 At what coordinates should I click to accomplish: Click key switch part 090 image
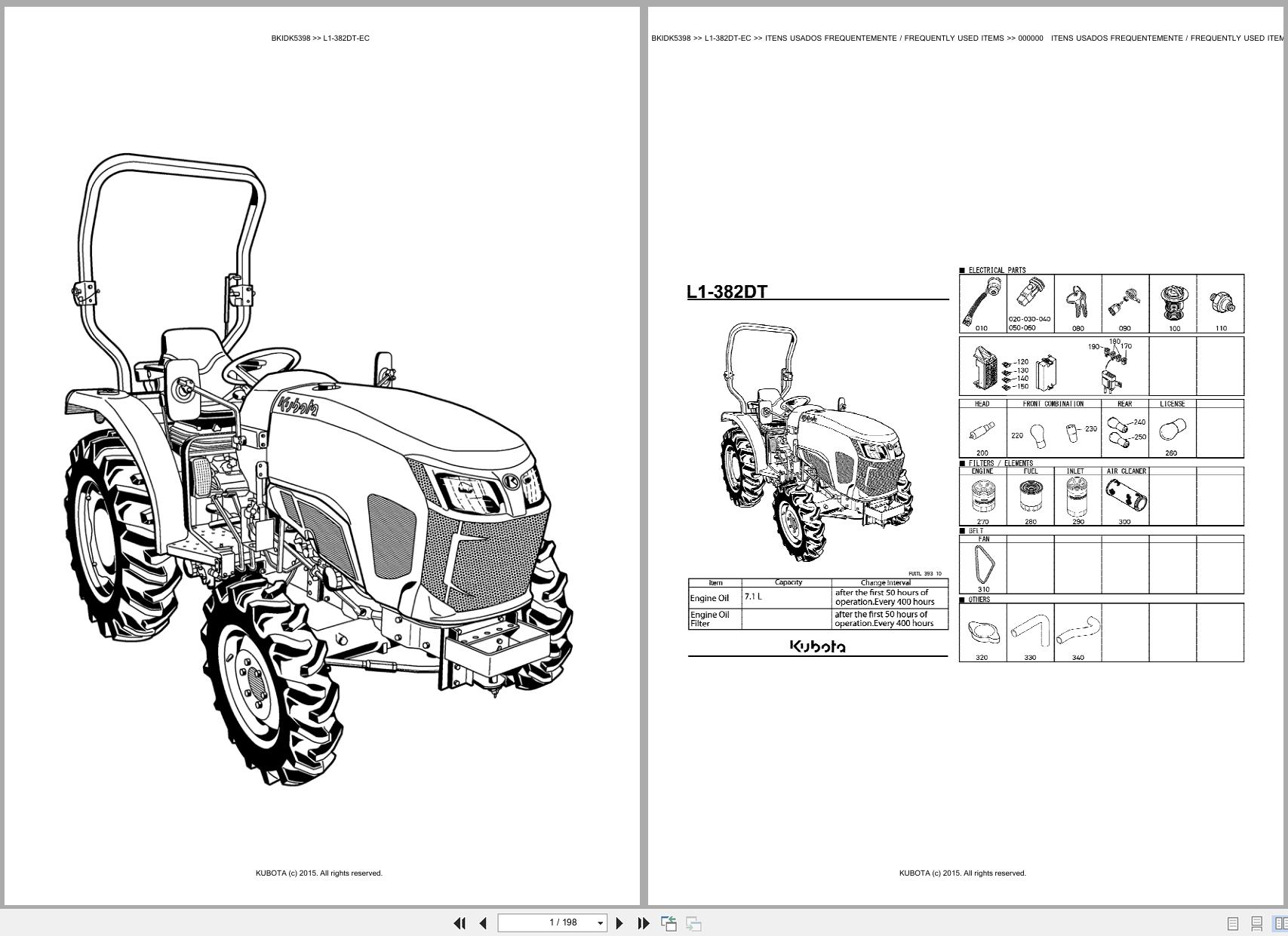tap(1124, 302)
